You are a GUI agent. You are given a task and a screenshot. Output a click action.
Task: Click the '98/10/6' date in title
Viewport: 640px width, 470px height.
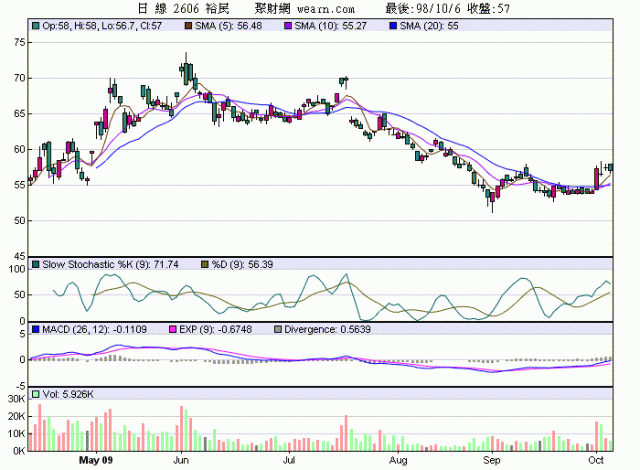click(x=438, y=9)
